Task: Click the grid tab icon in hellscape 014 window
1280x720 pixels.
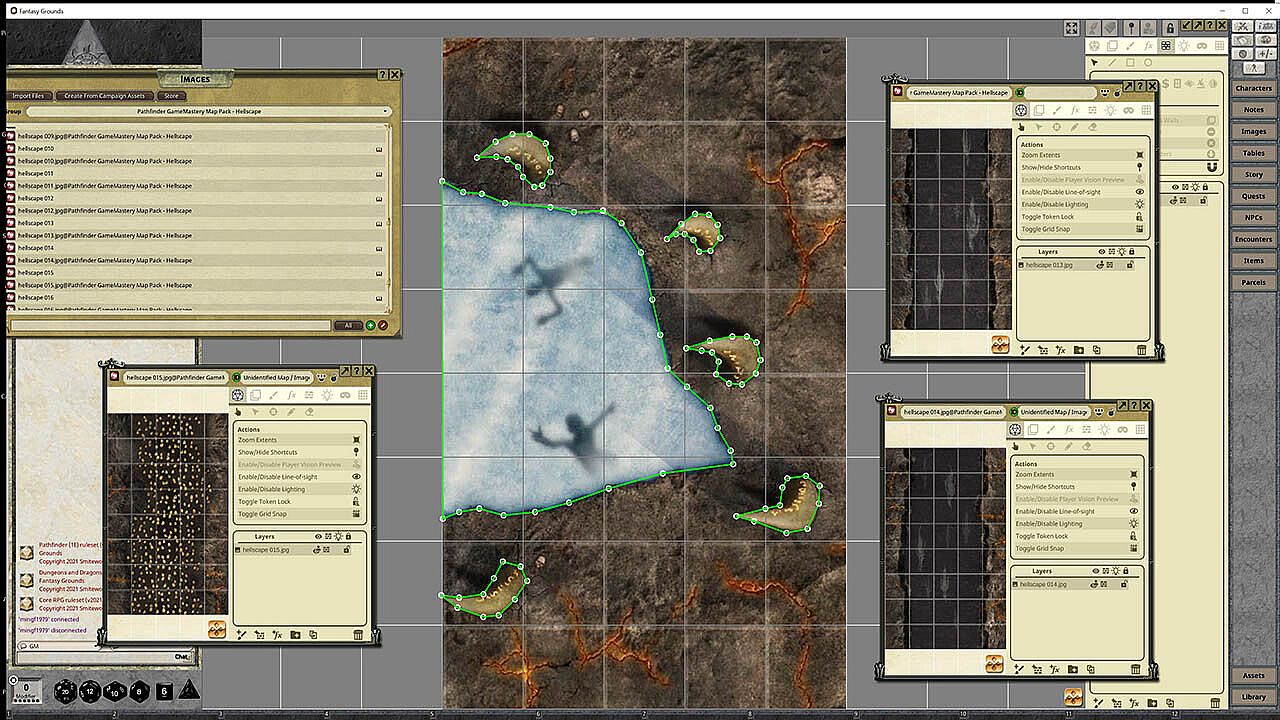Action: tap(1140, 430)
